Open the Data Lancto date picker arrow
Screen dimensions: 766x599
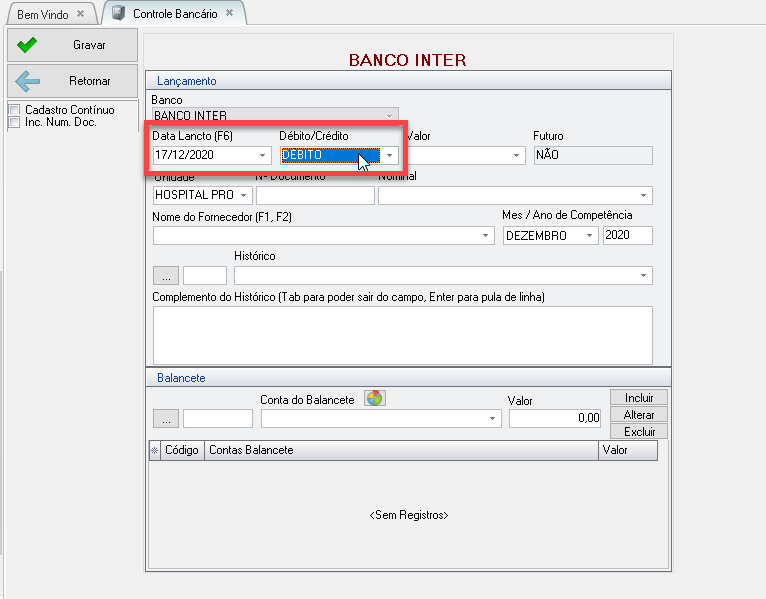pyautogui.click(x=262, y=155)
